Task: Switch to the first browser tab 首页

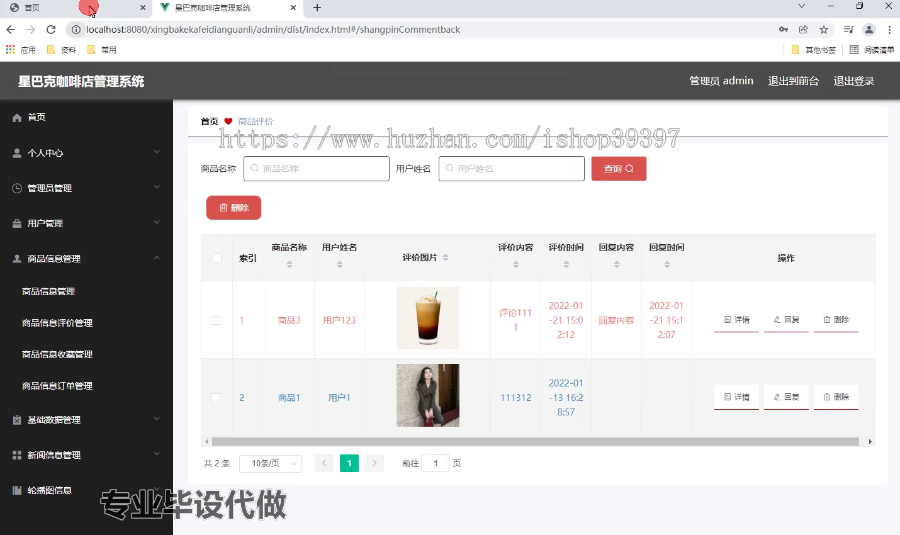Action: (75, 7)
